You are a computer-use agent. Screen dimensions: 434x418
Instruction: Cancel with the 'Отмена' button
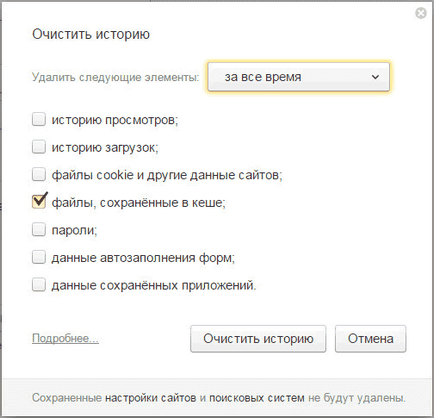tap(371, 339)
